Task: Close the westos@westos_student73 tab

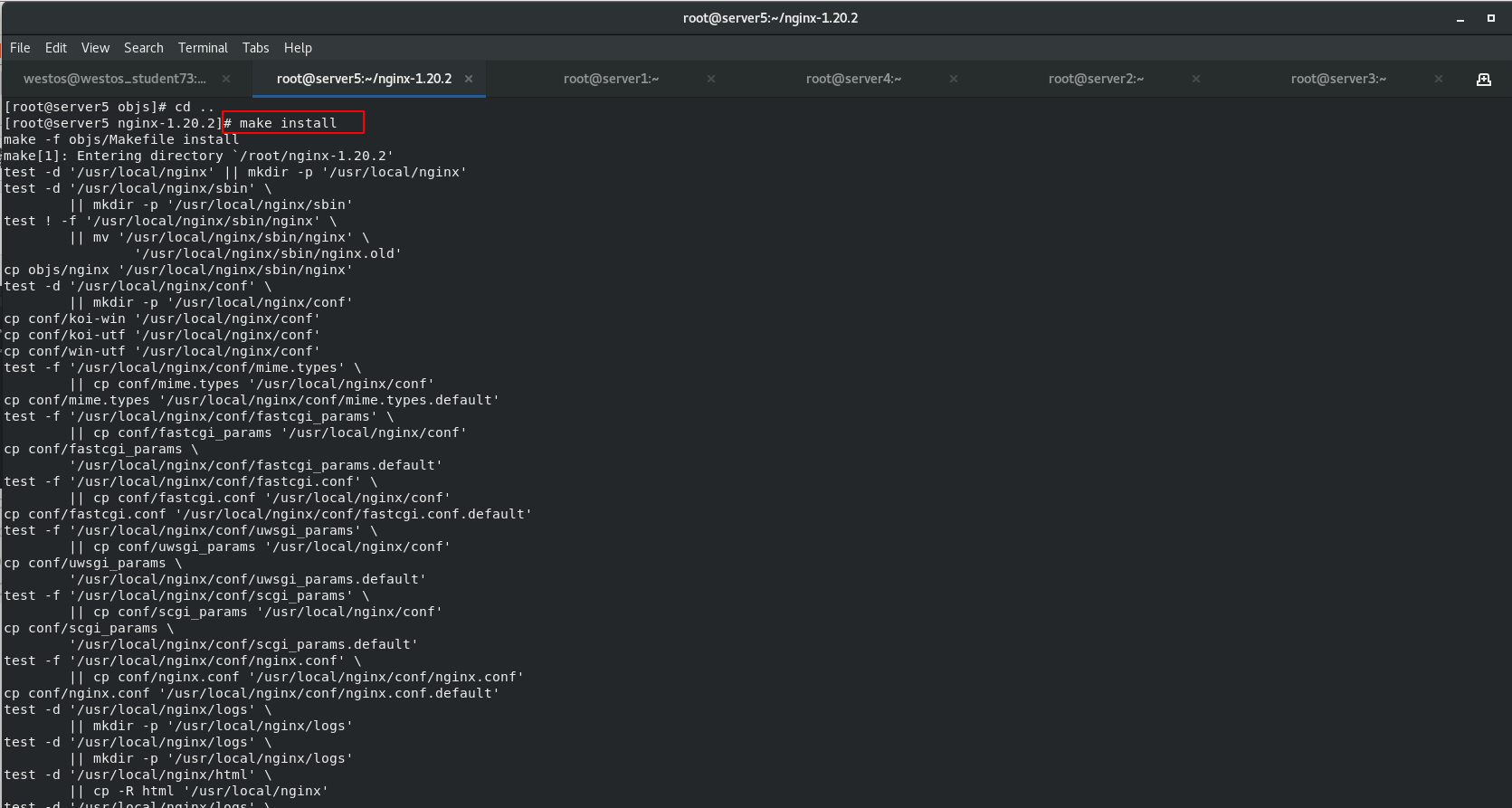Action: (x=226, y=79)
